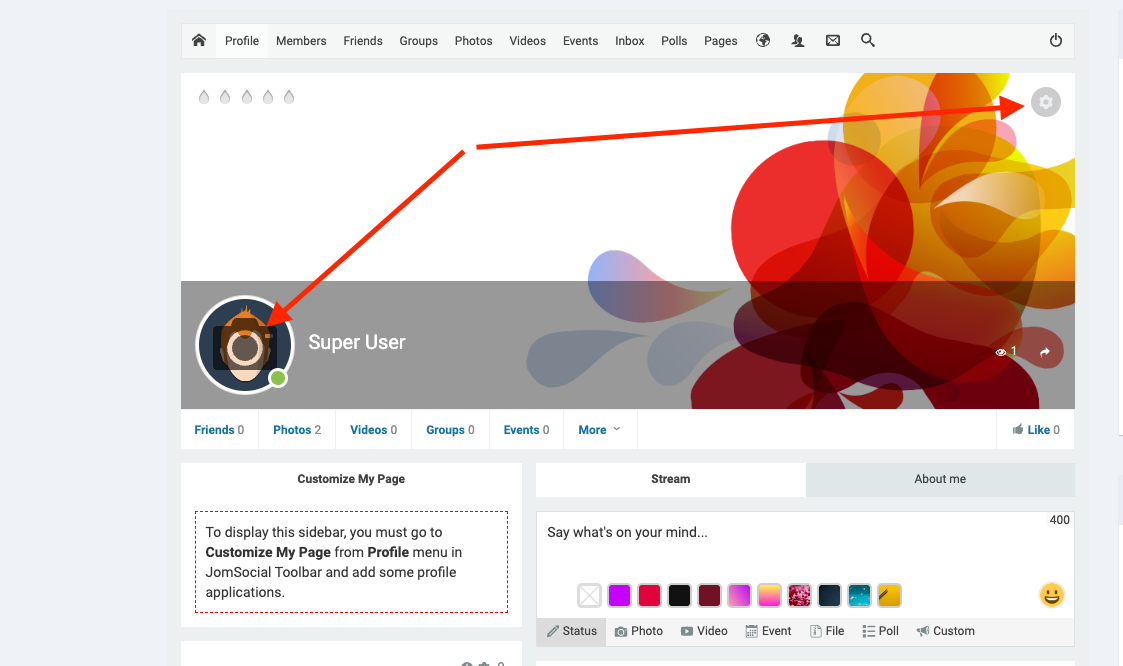Click the share arrow icon on cover
Screen dimensions: 1123x666
tap(1045, 352)
